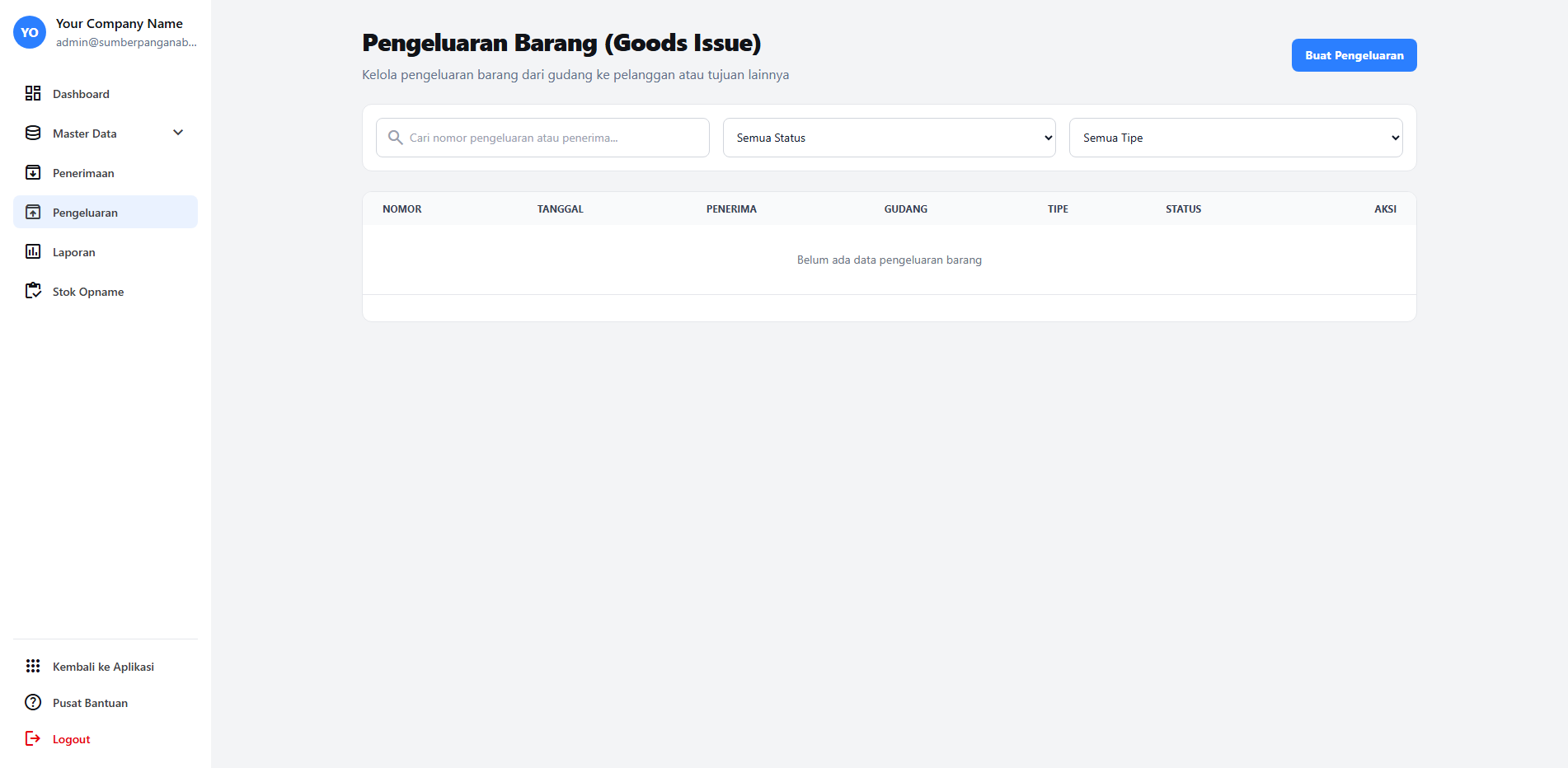Click the Laporan chart icon
The image size is (1568, 768).
(x=33, y=251)
